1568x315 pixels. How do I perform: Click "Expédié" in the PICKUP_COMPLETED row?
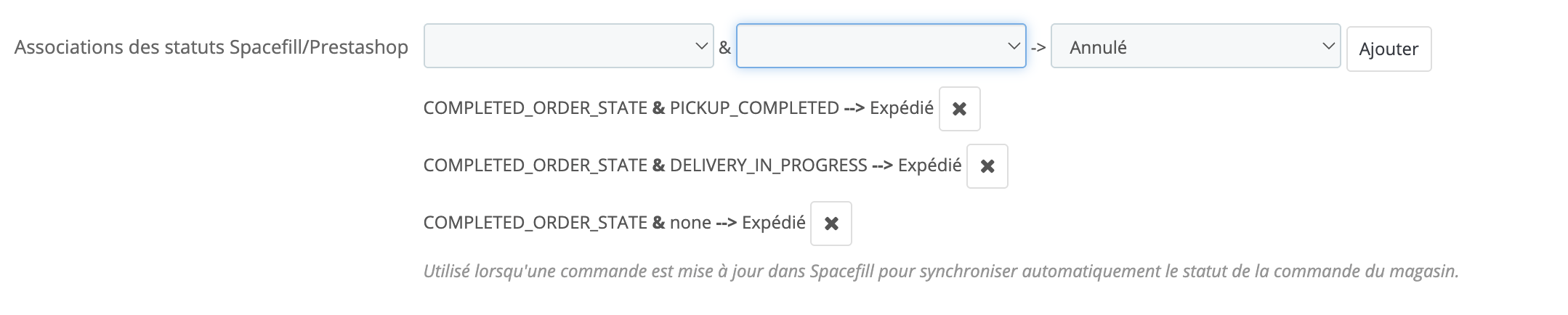point(901,108)
